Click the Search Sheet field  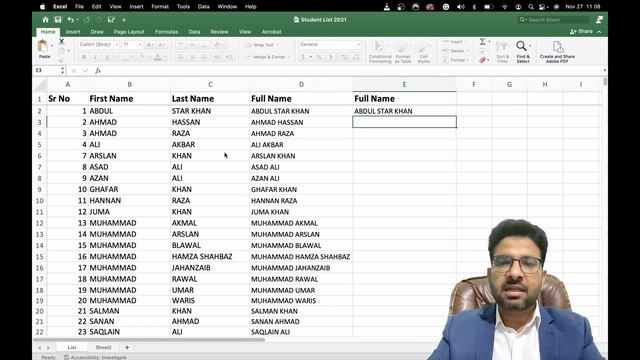[x=553, y=20]
